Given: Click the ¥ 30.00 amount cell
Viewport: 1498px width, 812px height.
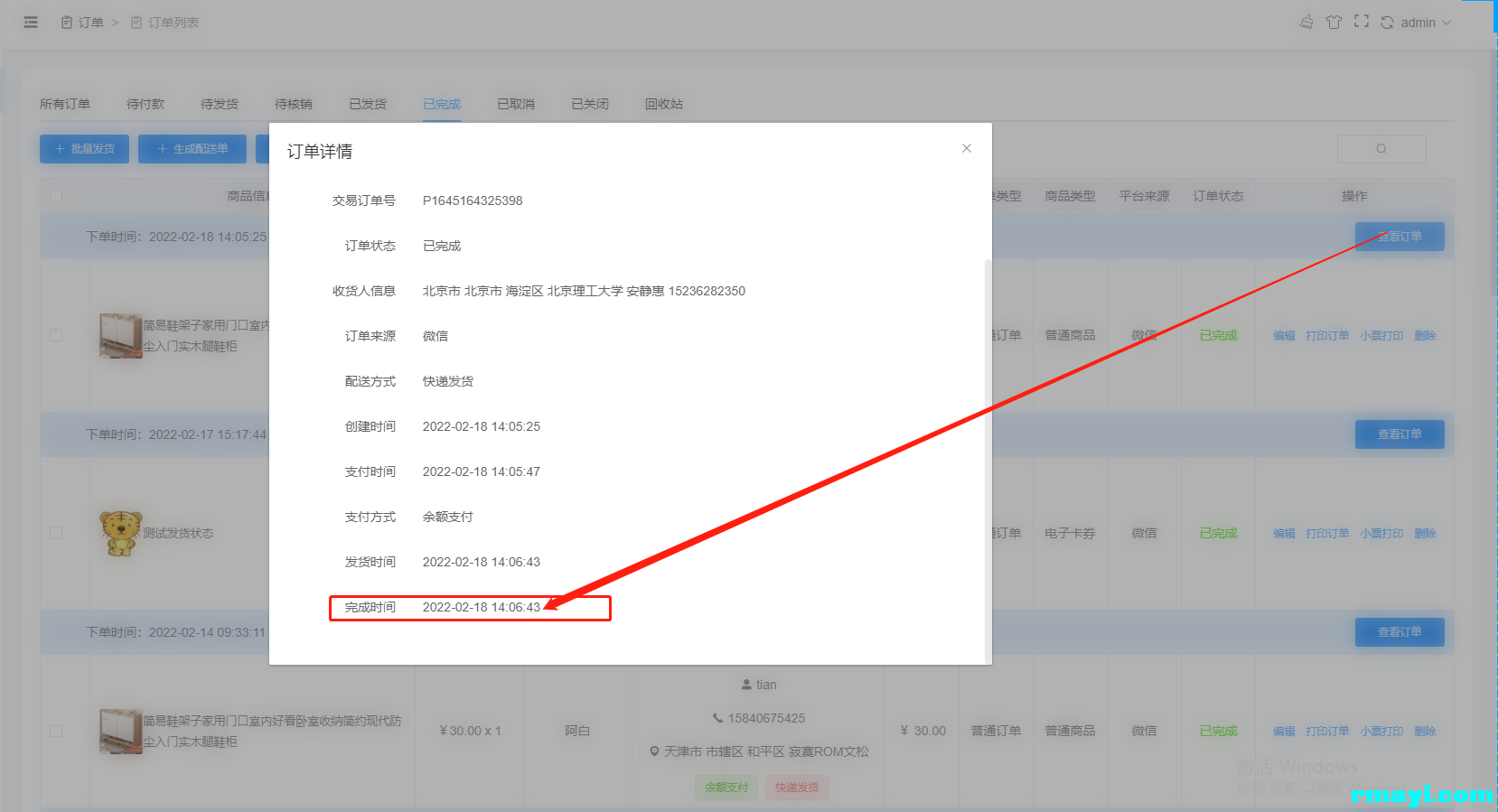Looking at the screenshot, I should [x=922, y=731].
